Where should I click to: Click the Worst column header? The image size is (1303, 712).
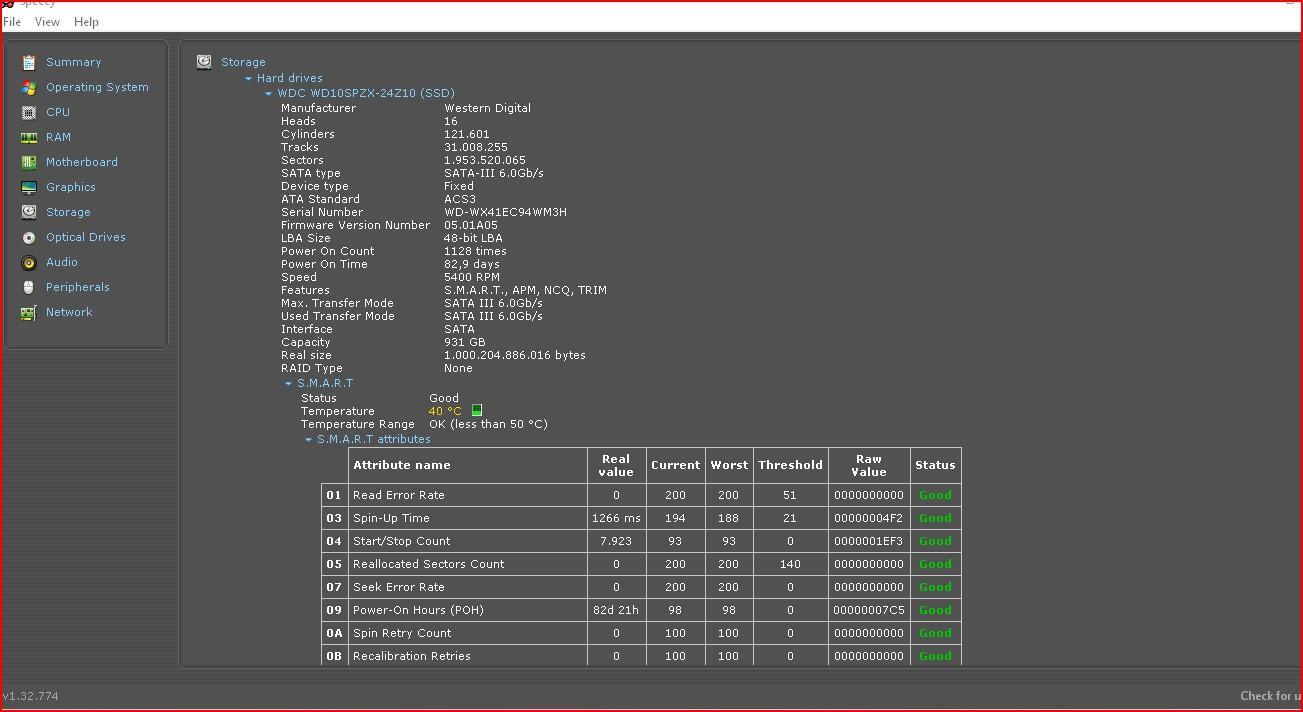click(x=729, y=465)
